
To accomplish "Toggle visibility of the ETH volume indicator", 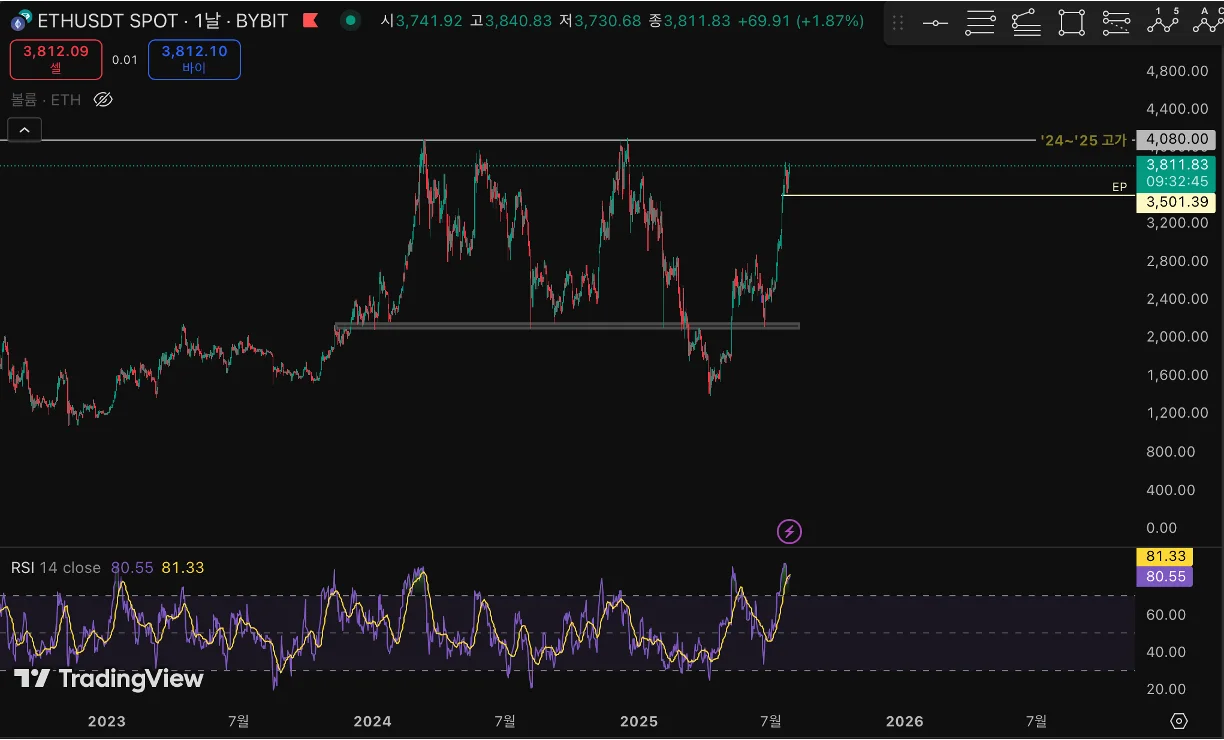I will click(x=103, y=99).
